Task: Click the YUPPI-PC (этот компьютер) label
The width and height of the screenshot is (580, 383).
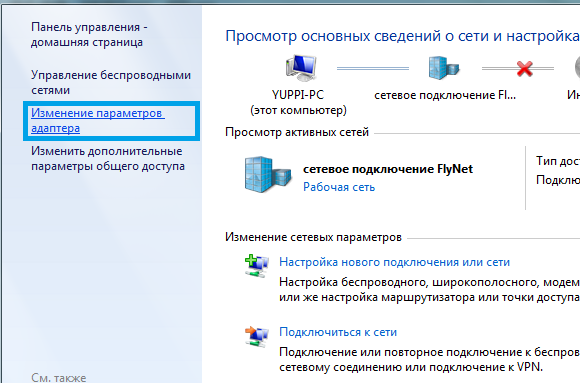Action: (x=298, y=103)
